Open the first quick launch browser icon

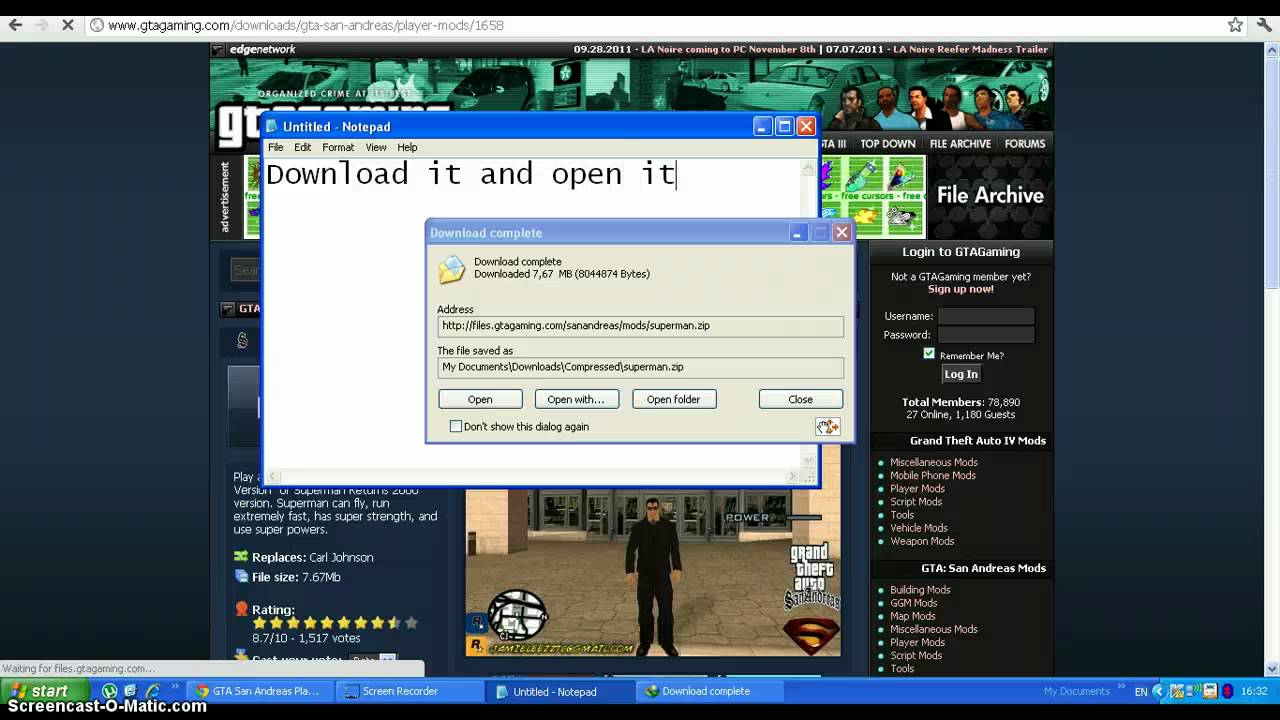coord(110,691)
